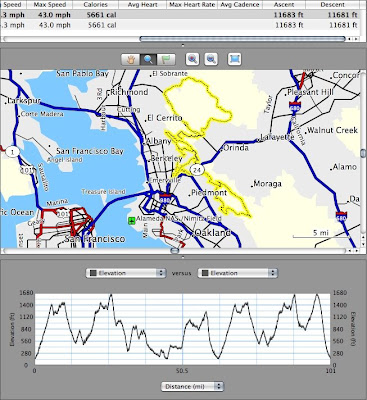Click the Richmond label on map
Viewport: 367px width, 400px height.
point(129,92)
